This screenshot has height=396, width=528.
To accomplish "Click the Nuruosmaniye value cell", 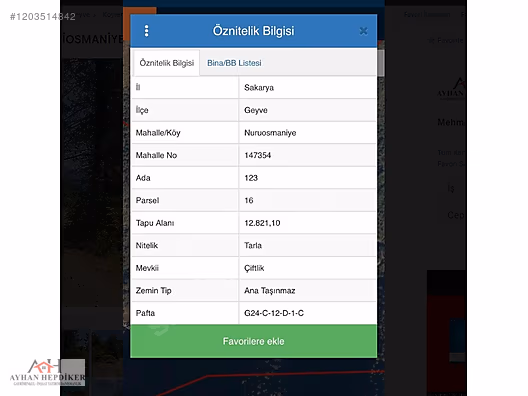I will 307,133.
